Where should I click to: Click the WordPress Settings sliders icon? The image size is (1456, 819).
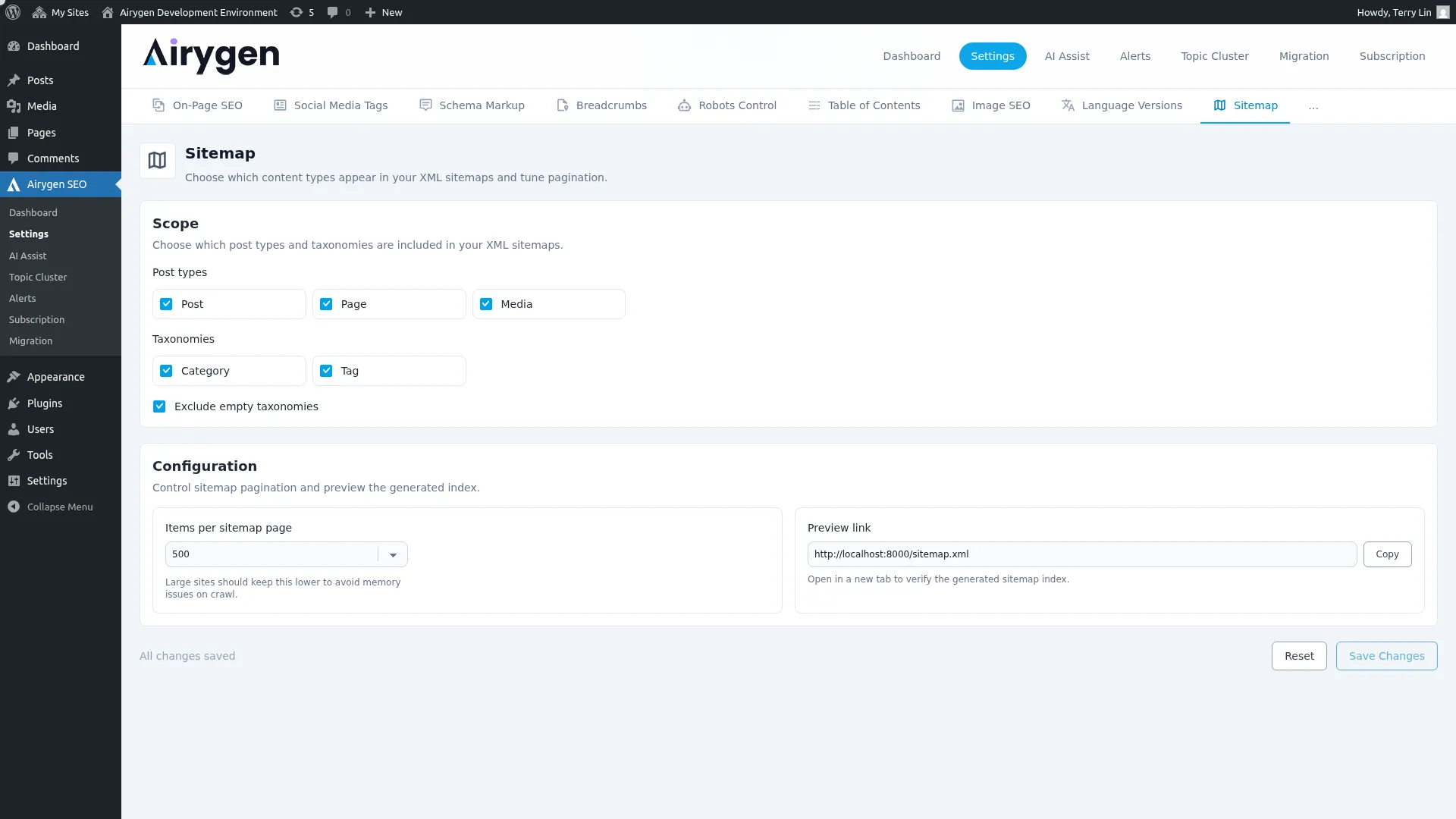click(14, 481)
